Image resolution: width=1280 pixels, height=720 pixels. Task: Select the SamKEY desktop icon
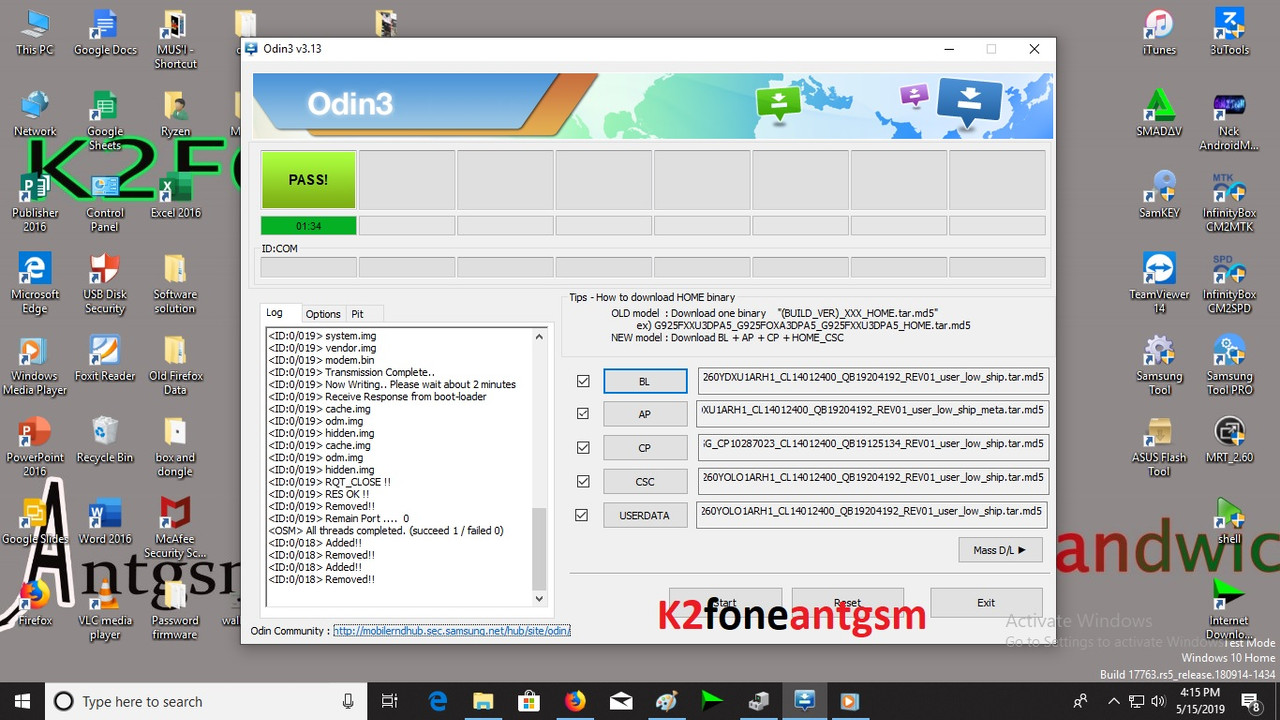click(1159, 195)
